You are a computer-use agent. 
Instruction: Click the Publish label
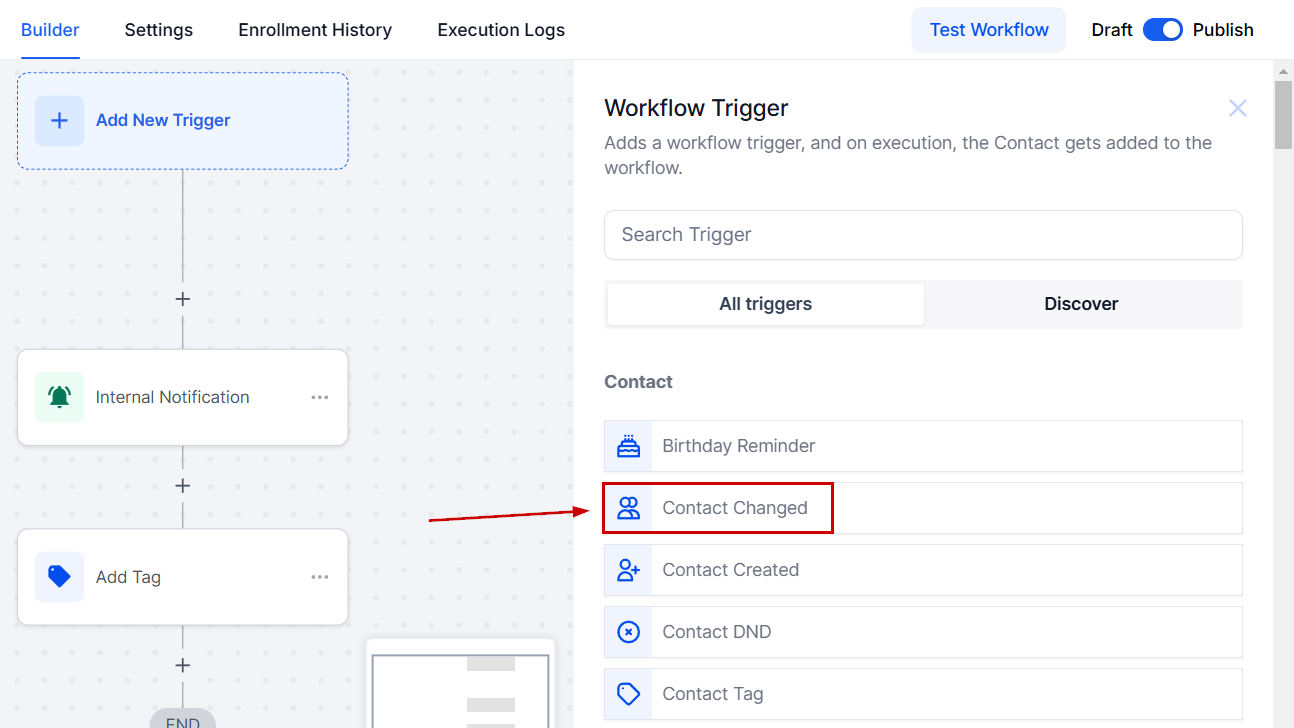1223,30
